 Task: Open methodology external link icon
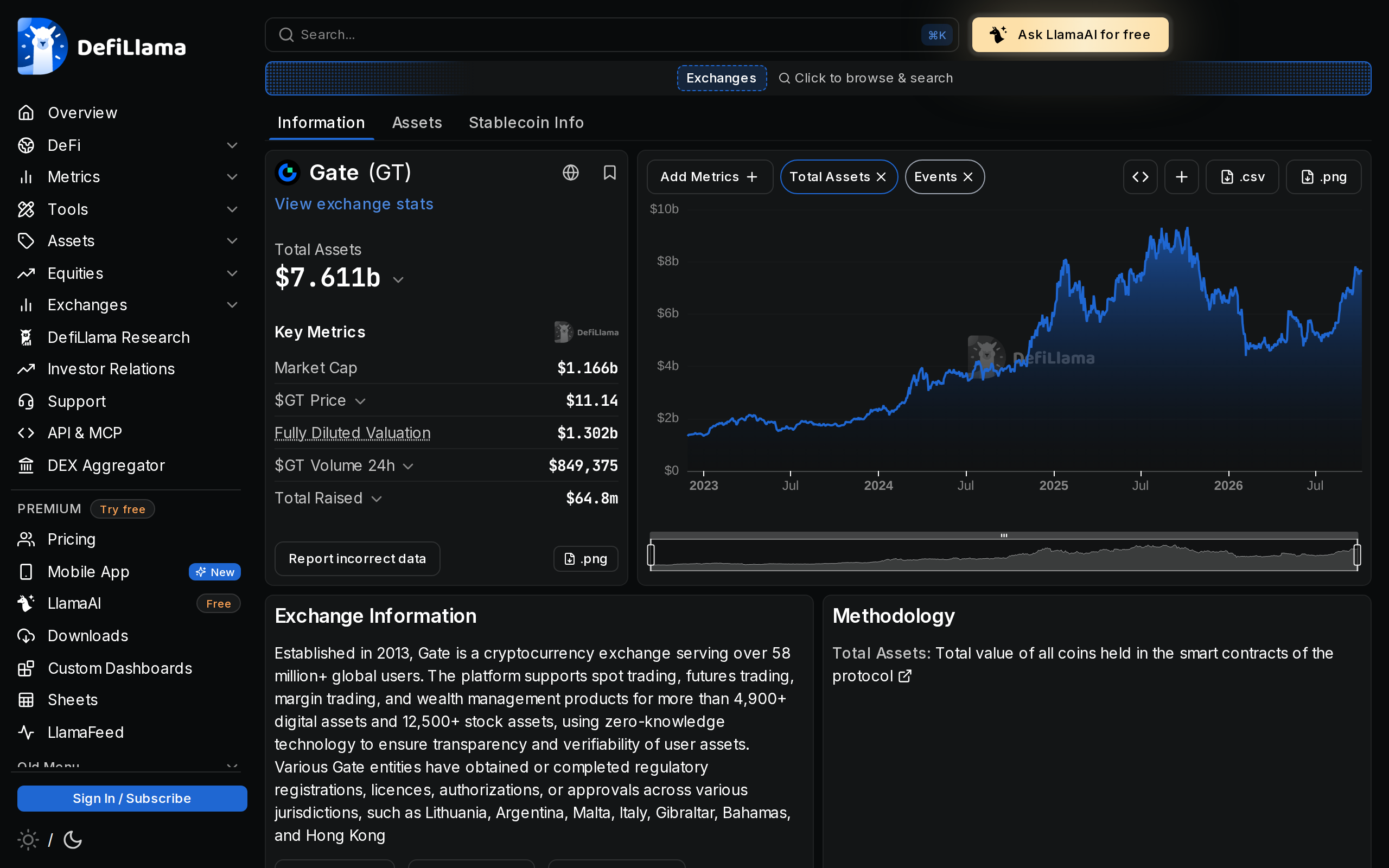coord(904,676)
